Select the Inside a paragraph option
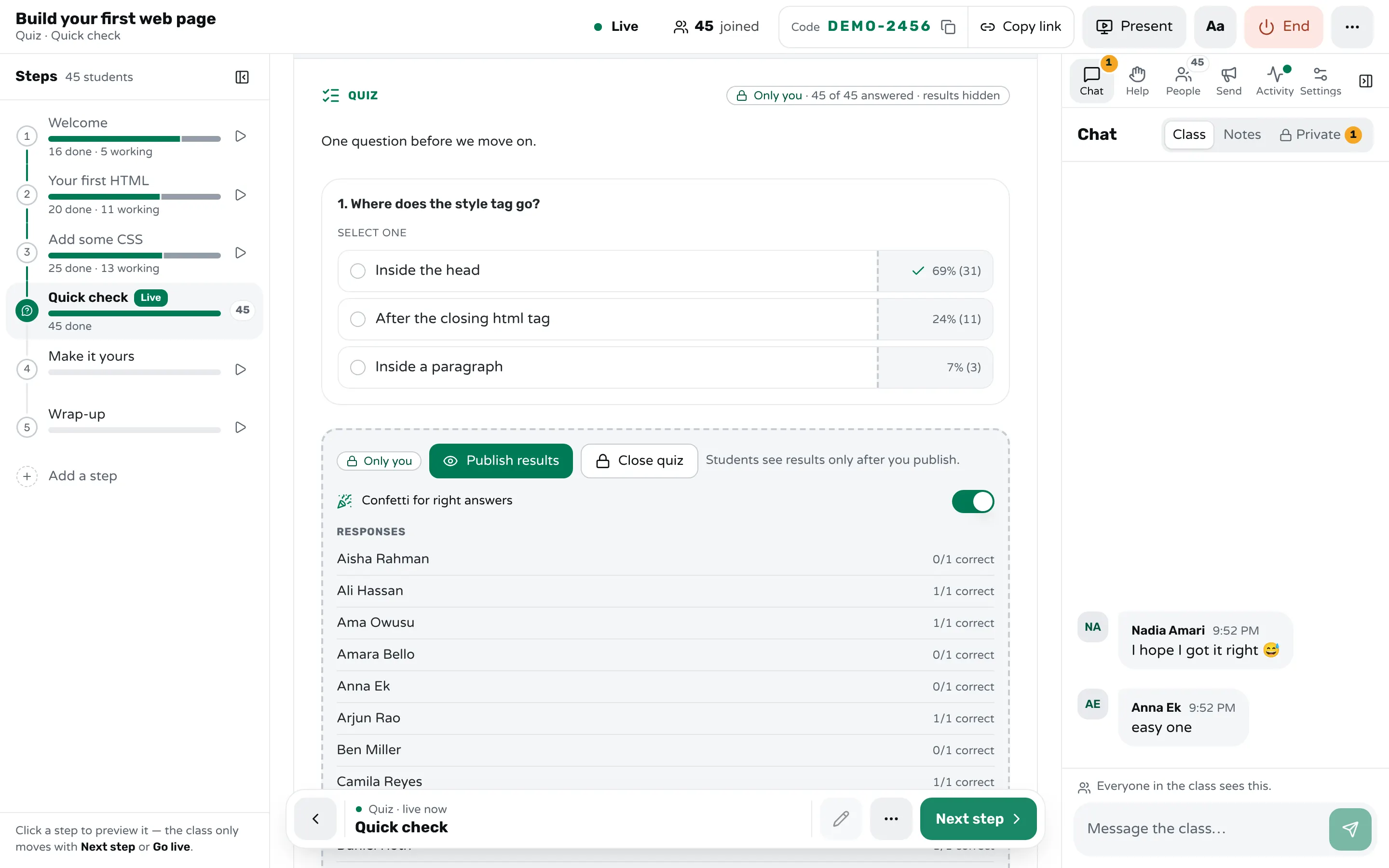This screenshot has width=1389, height=868. pos(665,367)
